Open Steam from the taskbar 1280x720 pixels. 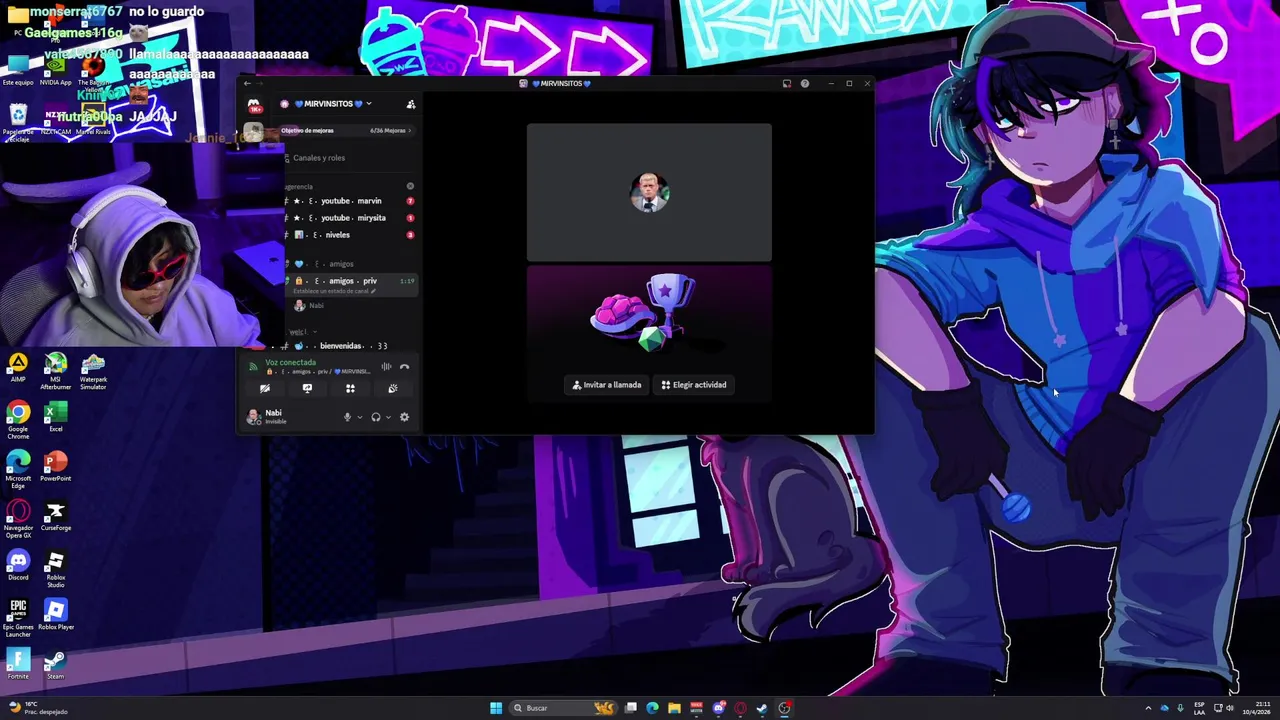[x=762, y=708]
